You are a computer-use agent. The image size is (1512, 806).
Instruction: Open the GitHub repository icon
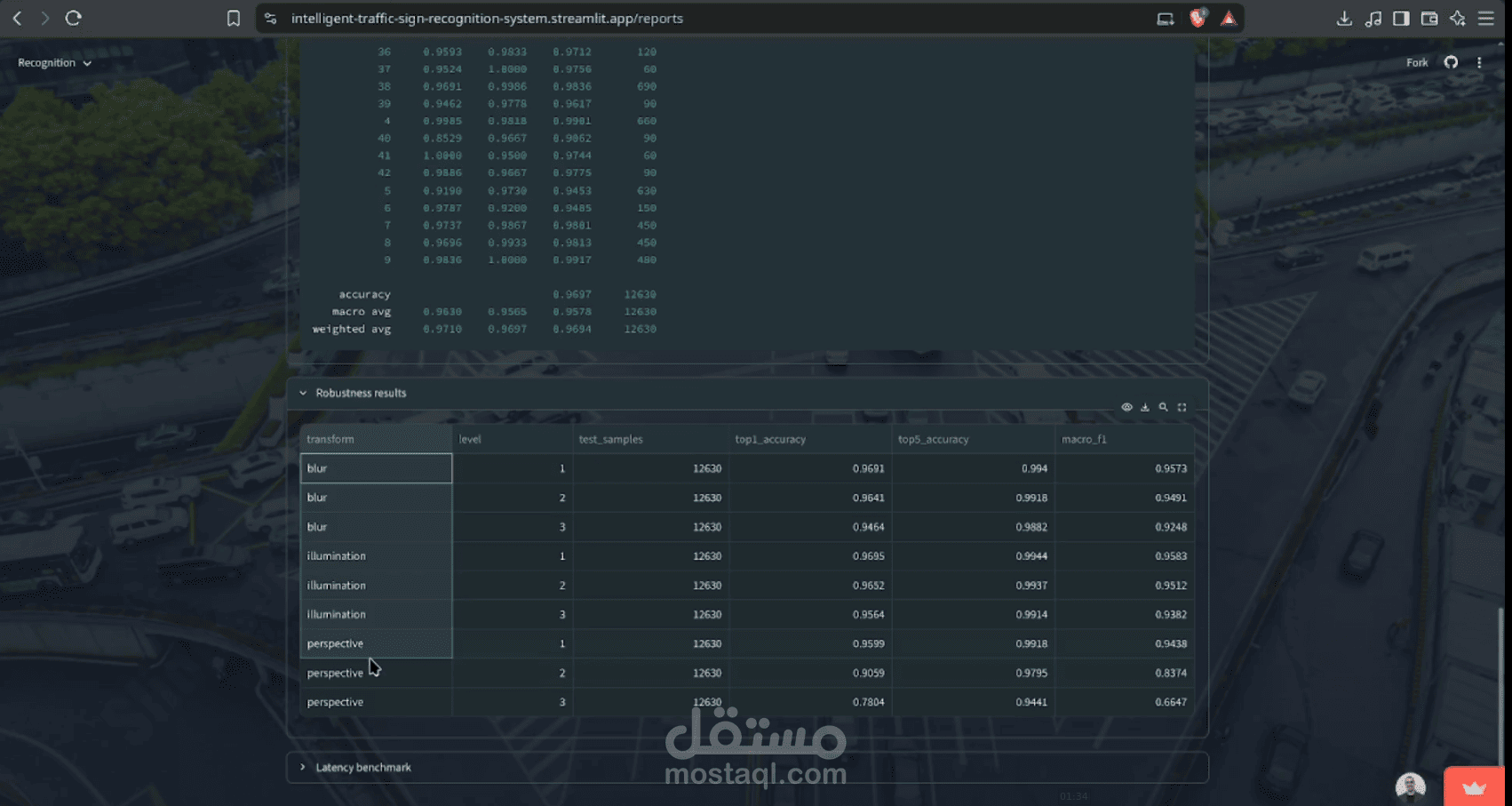1451,62
